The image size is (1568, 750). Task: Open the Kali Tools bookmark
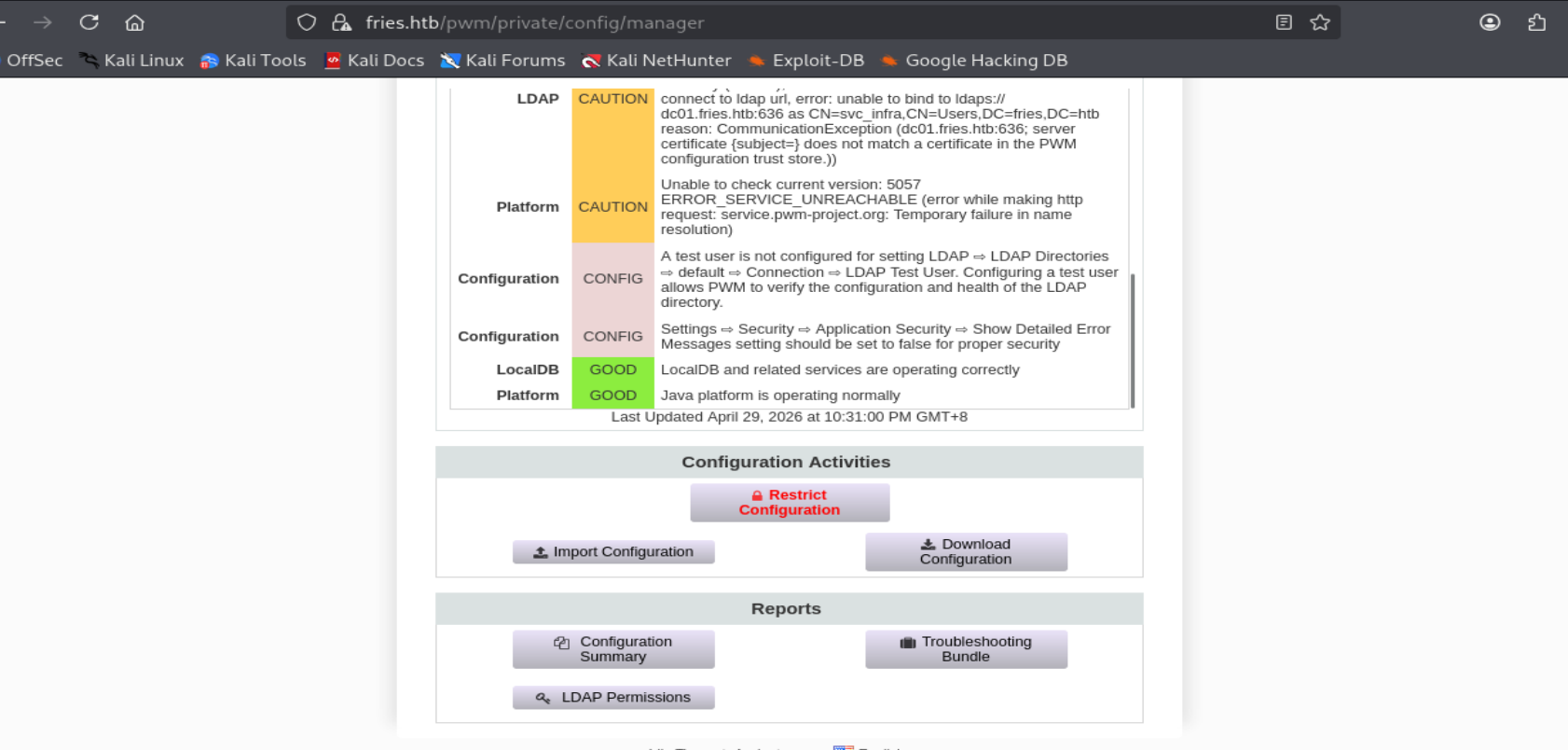coord(254,61)
